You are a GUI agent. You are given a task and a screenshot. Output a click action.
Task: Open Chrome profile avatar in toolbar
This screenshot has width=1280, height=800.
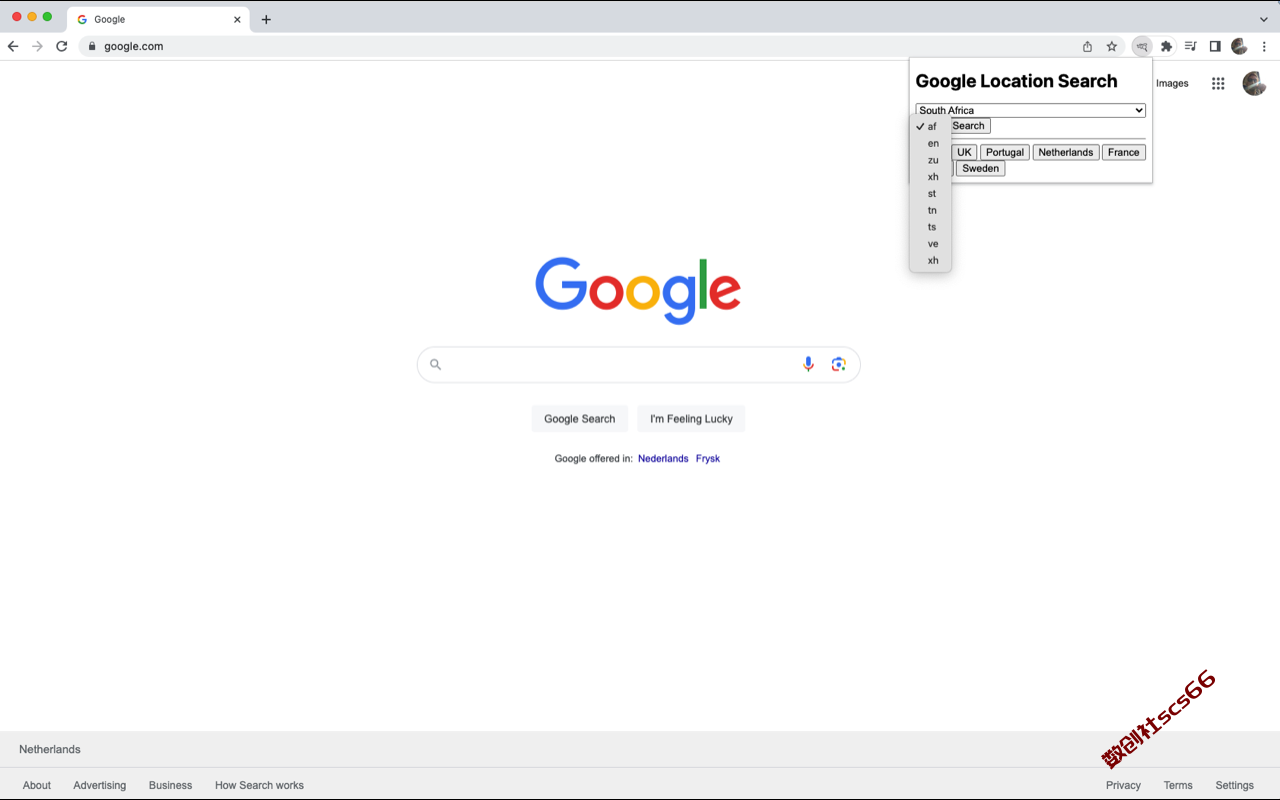coord(1239,46)
